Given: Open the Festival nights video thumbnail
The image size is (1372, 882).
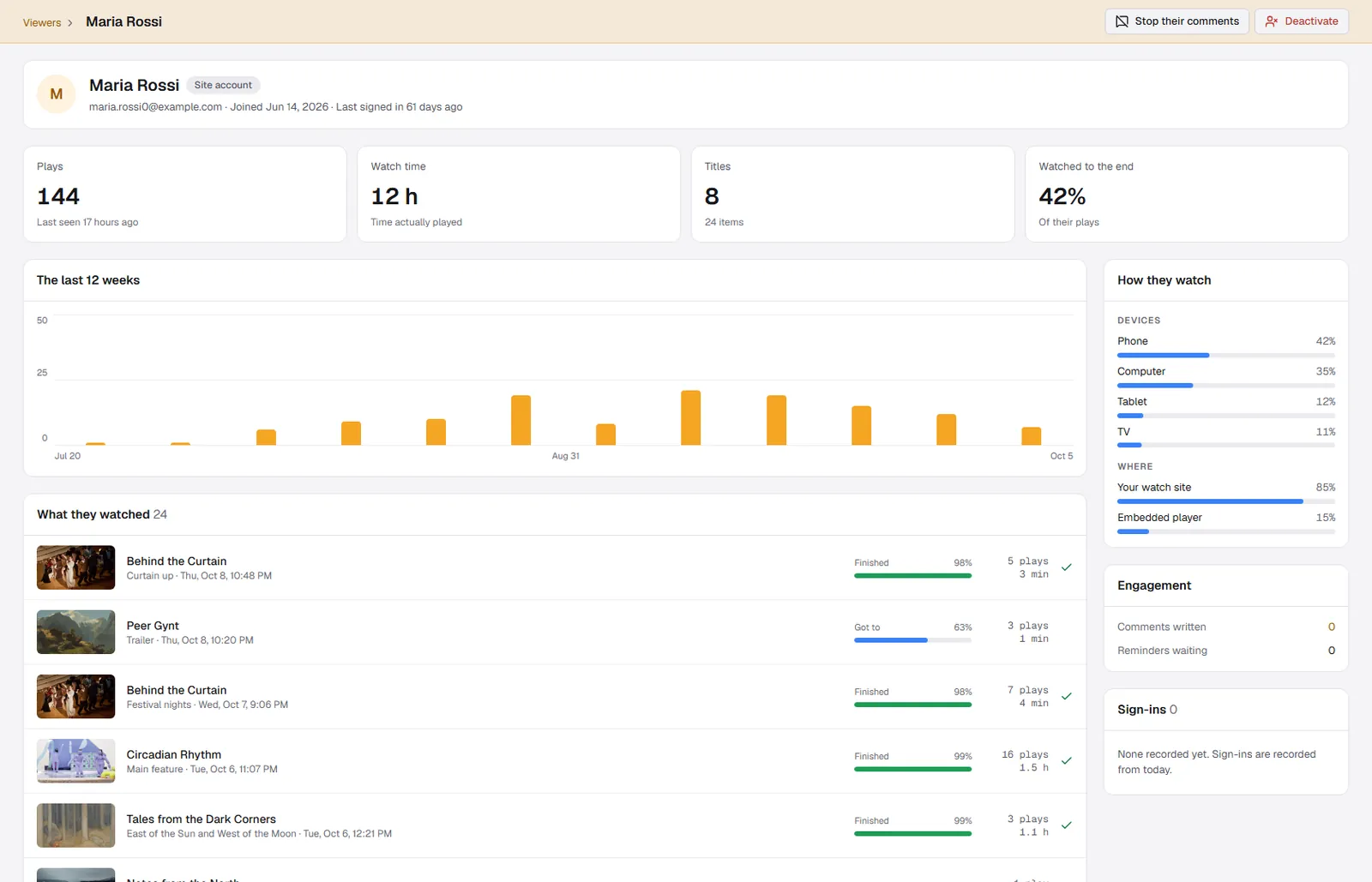Looking at the screenshot, I should [75, 696].
